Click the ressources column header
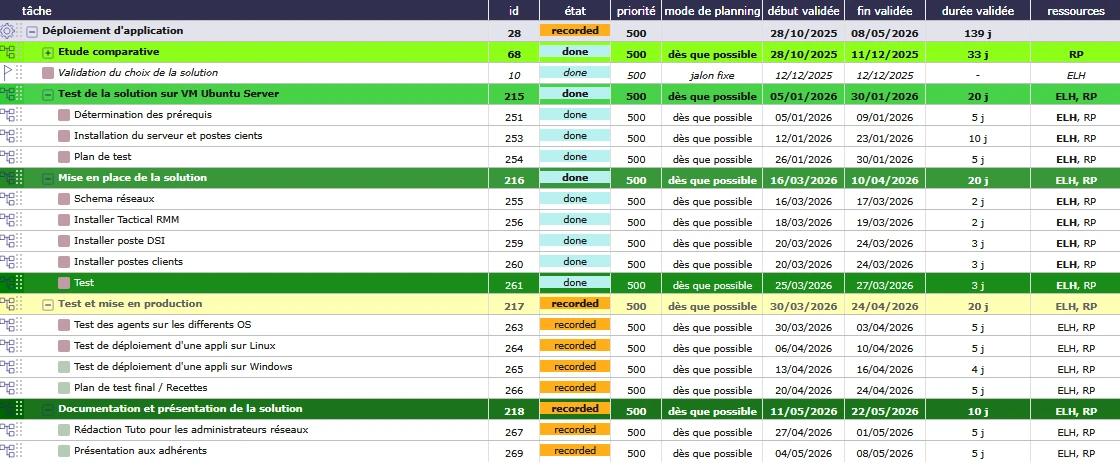 click(x=1076, y=11)
